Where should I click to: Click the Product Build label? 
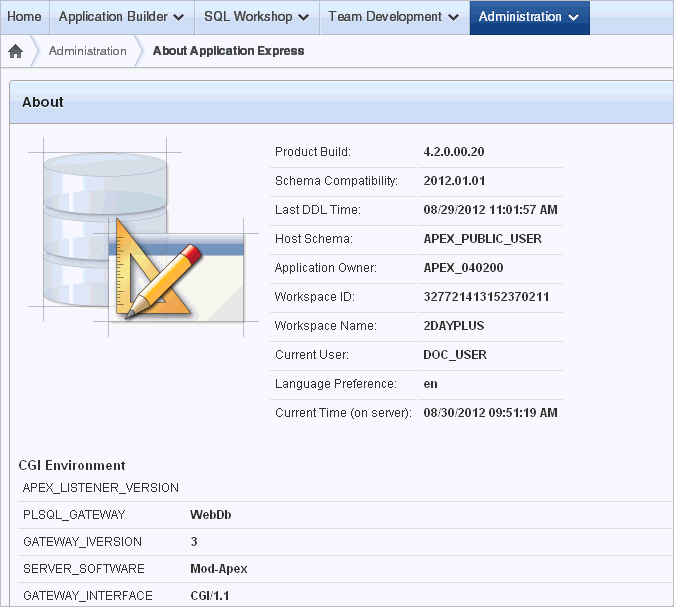pyautogui.click(x=313, y=152)
